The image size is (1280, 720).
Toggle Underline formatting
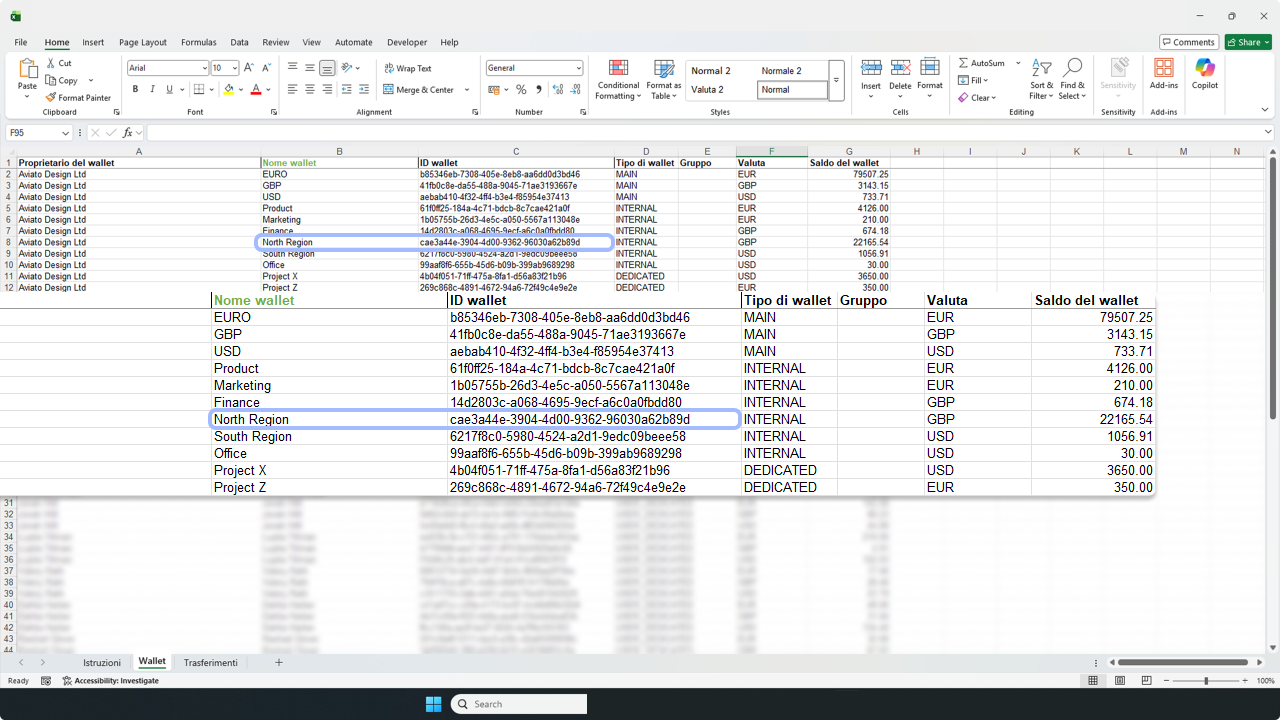(169, 89)
